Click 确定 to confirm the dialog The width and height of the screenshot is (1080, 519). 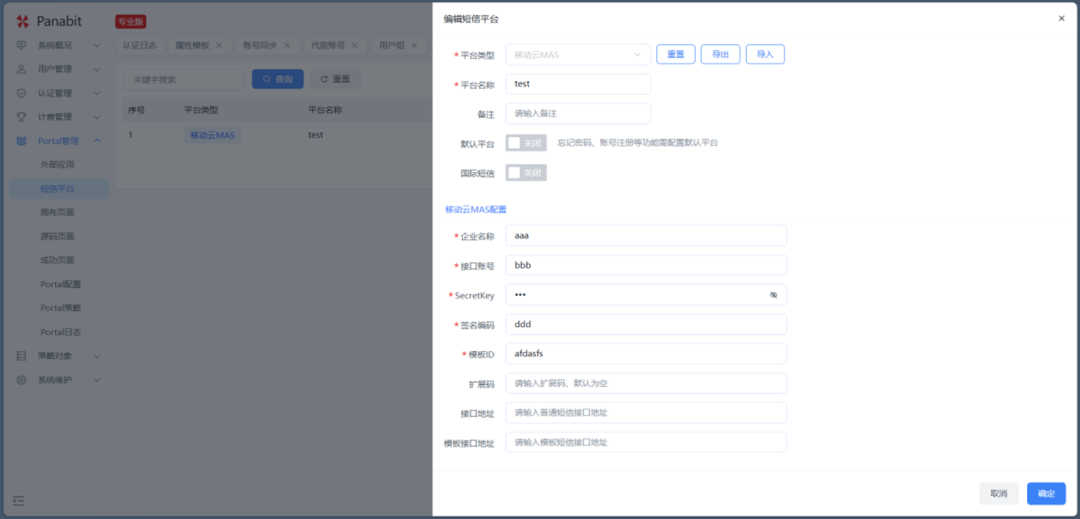point(1046,494)
